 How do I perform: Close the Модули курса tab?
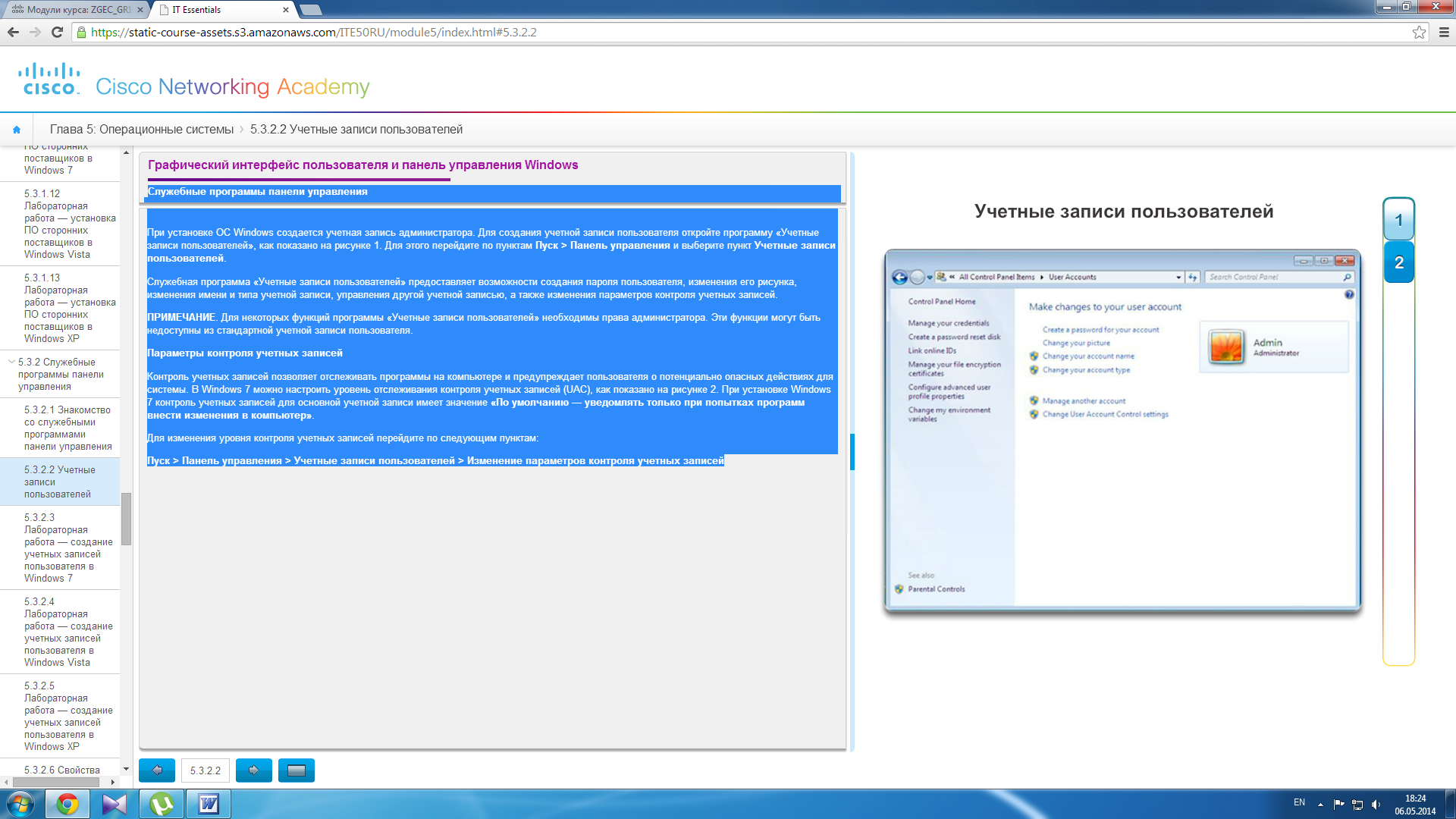140,10
